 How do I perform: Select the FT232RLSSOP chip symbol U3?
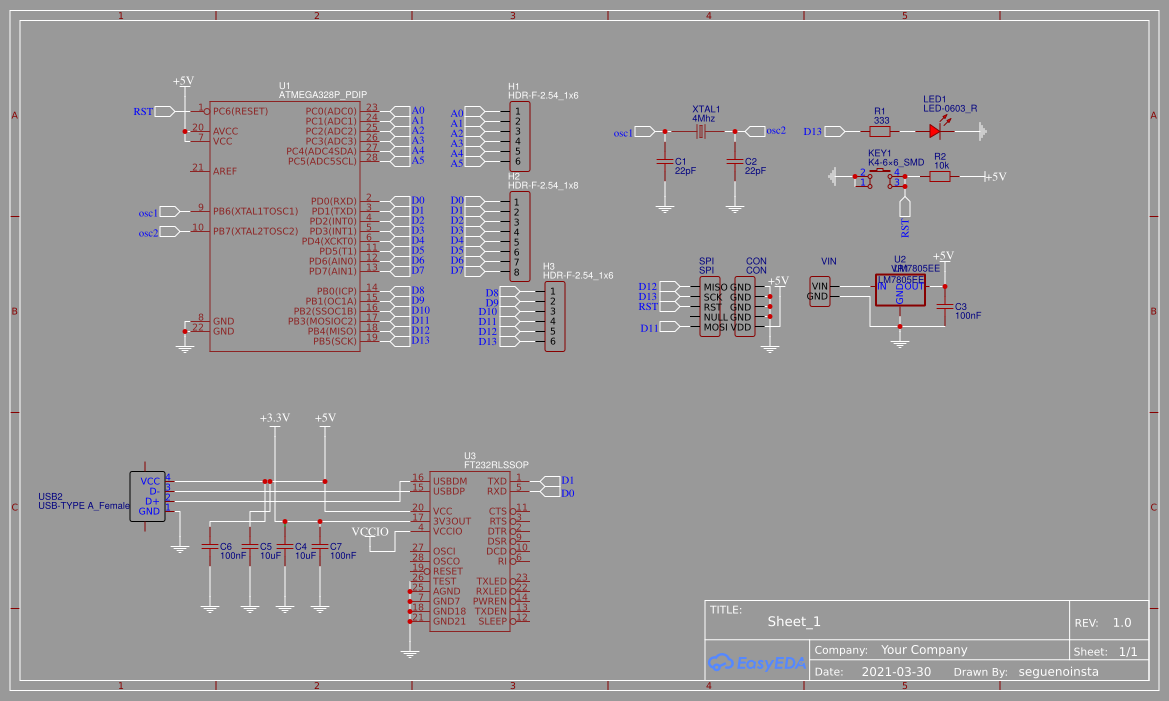click(470, 550)
